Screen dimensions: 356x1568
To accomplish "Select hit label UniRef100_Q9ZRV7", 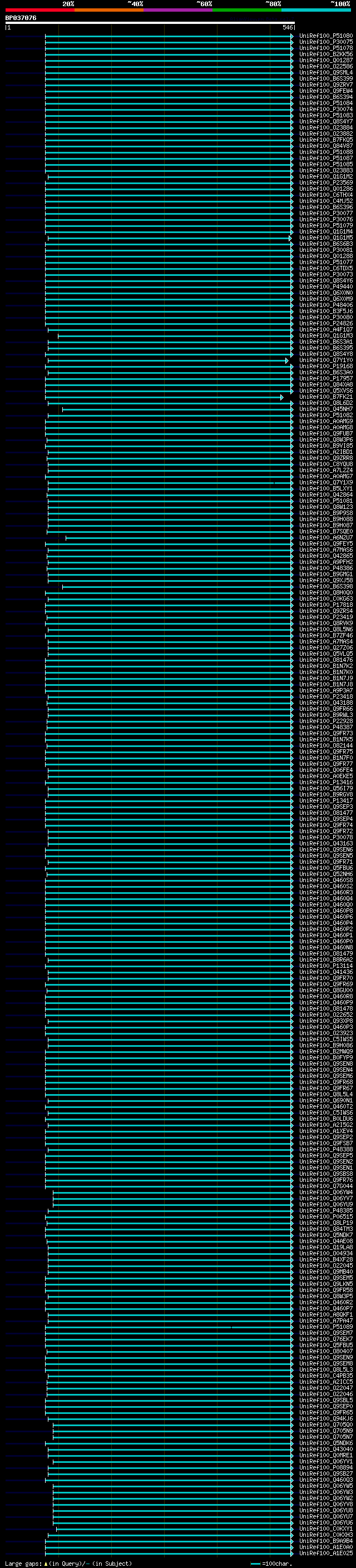I will 325,85.
